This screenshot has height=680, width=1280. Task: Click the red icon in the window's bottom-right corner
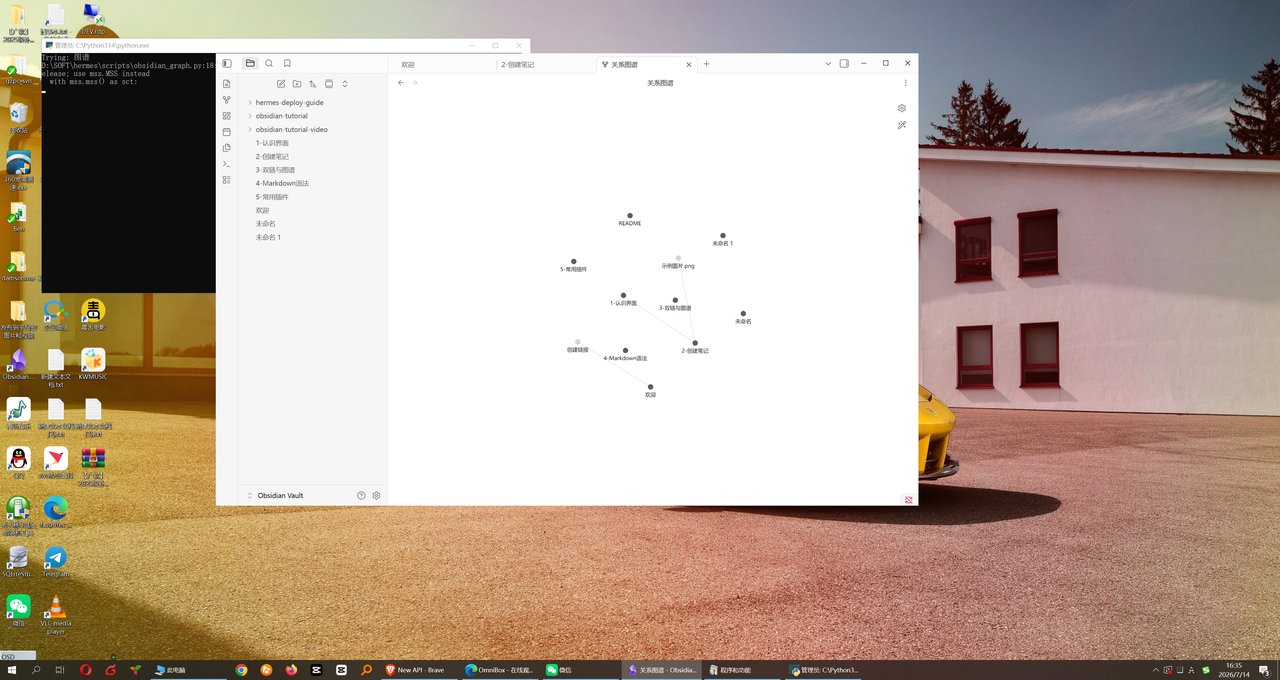(x=909, y=499)
